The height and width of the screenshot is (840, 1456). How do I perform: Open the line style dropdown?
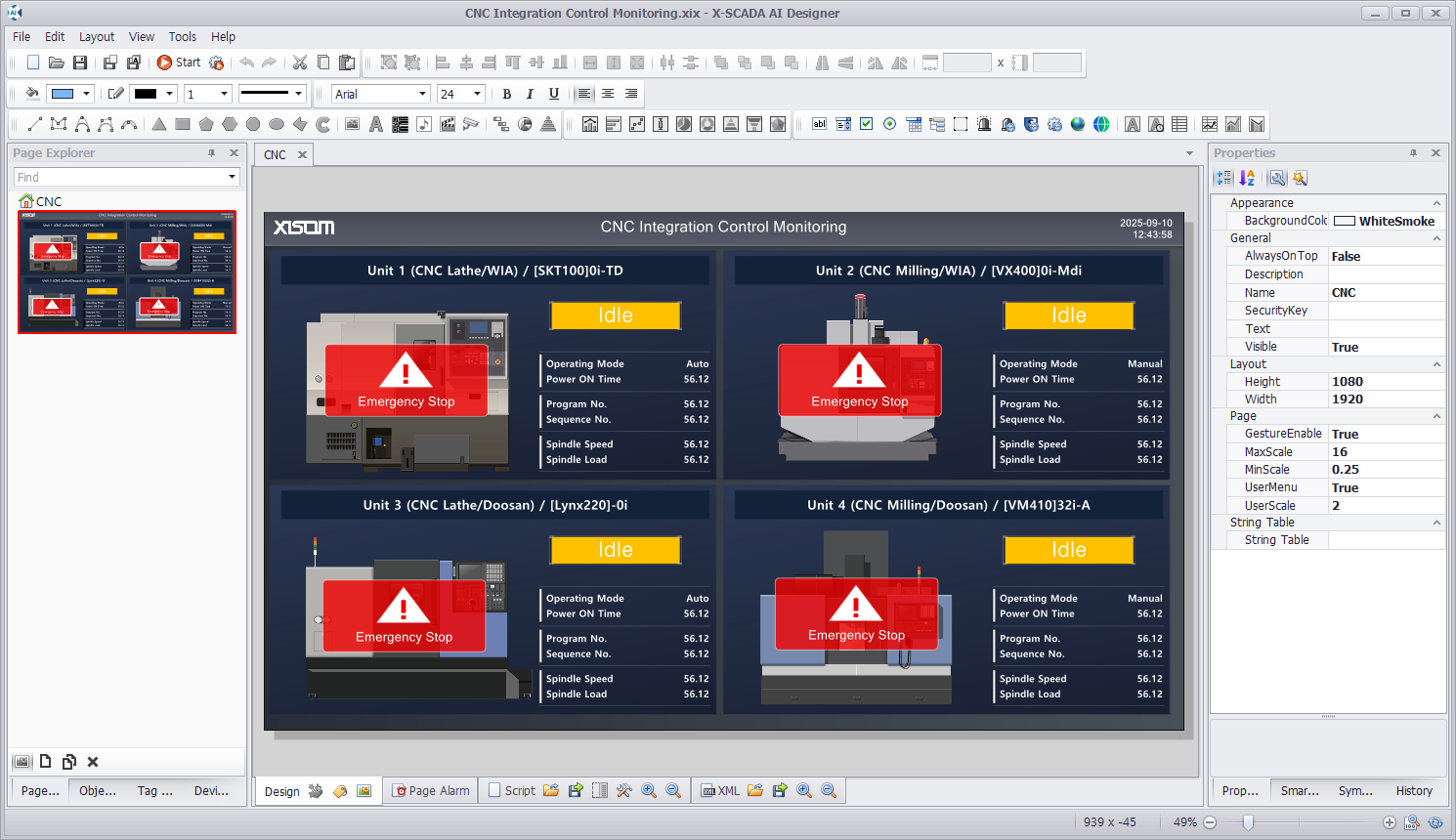point(298,94)
